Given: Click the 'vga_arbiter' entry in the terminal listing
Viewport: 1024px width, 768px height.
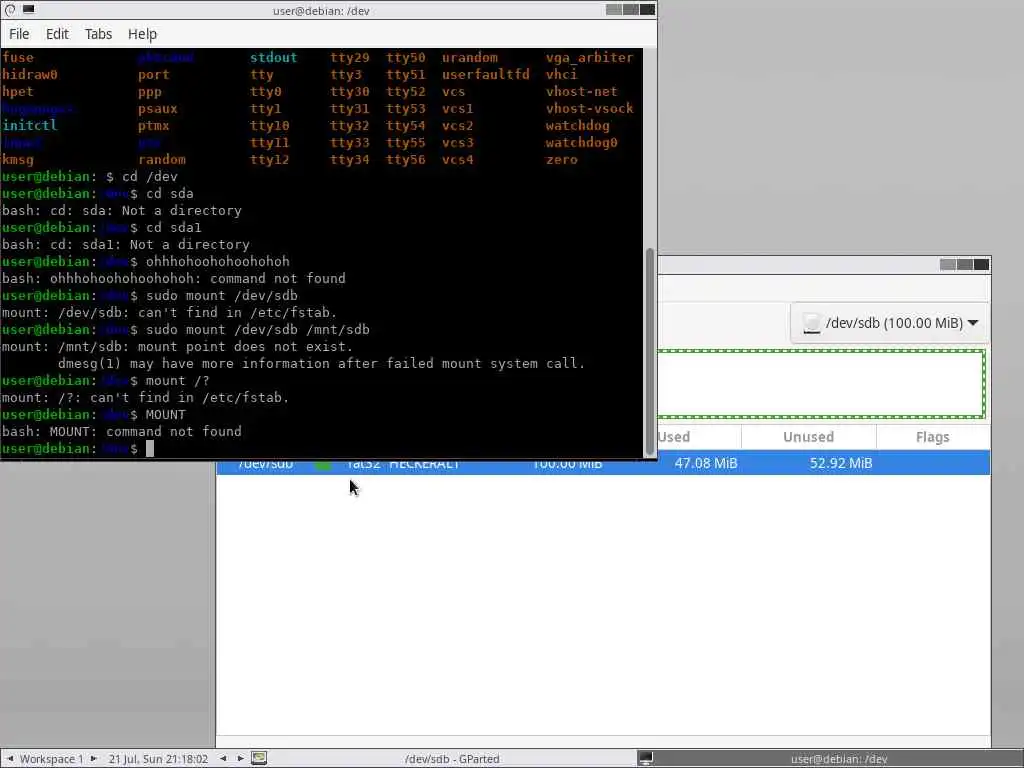Looking at the screenshot, I should tap(589, 57).
